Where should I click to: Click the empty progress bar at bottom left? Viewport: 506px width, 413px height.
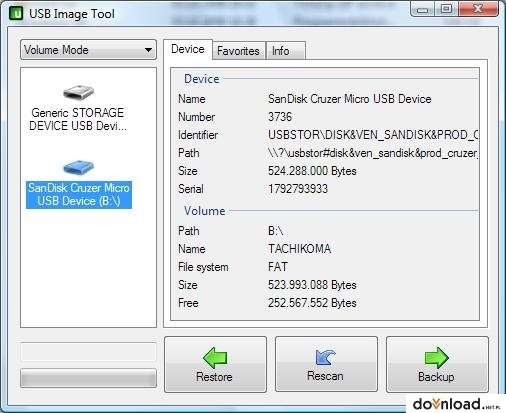tap(88, 378)
